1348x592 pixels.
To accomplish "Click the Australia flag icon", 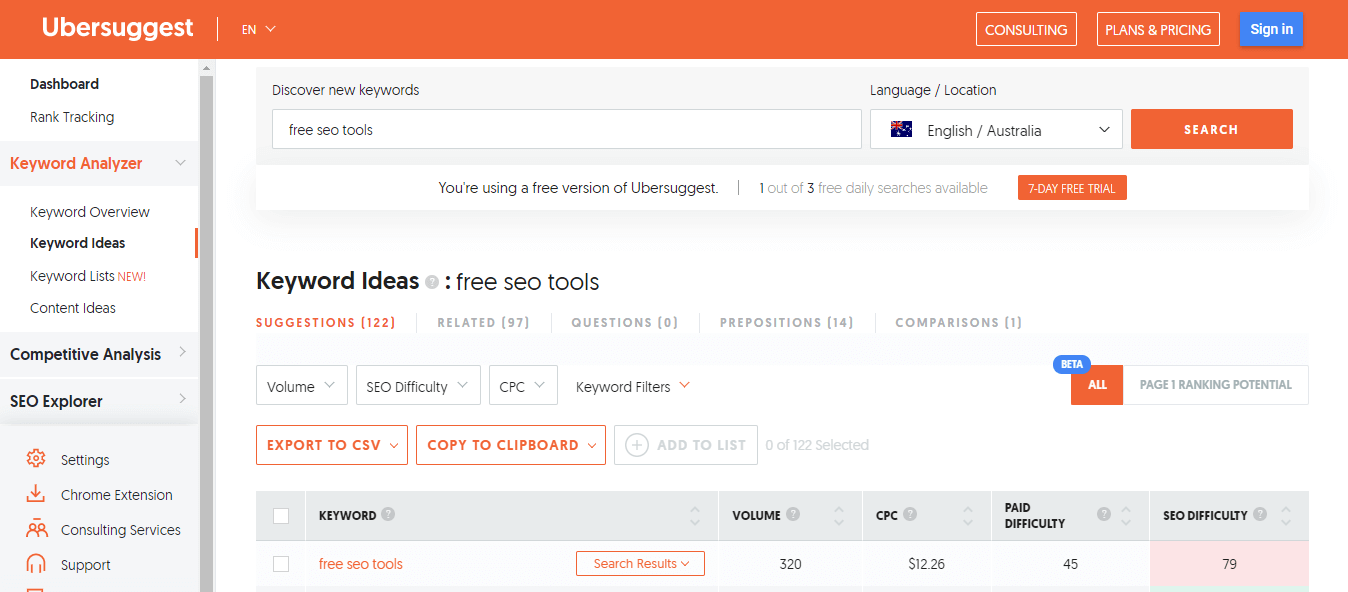I will click(x=902, y=130).
